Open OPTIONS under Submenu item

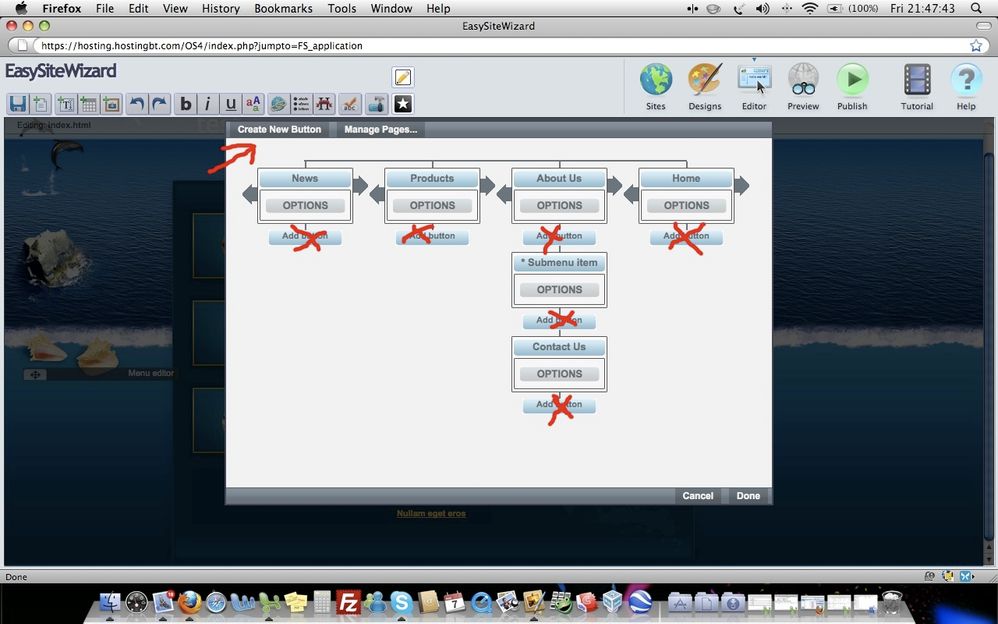559,290
